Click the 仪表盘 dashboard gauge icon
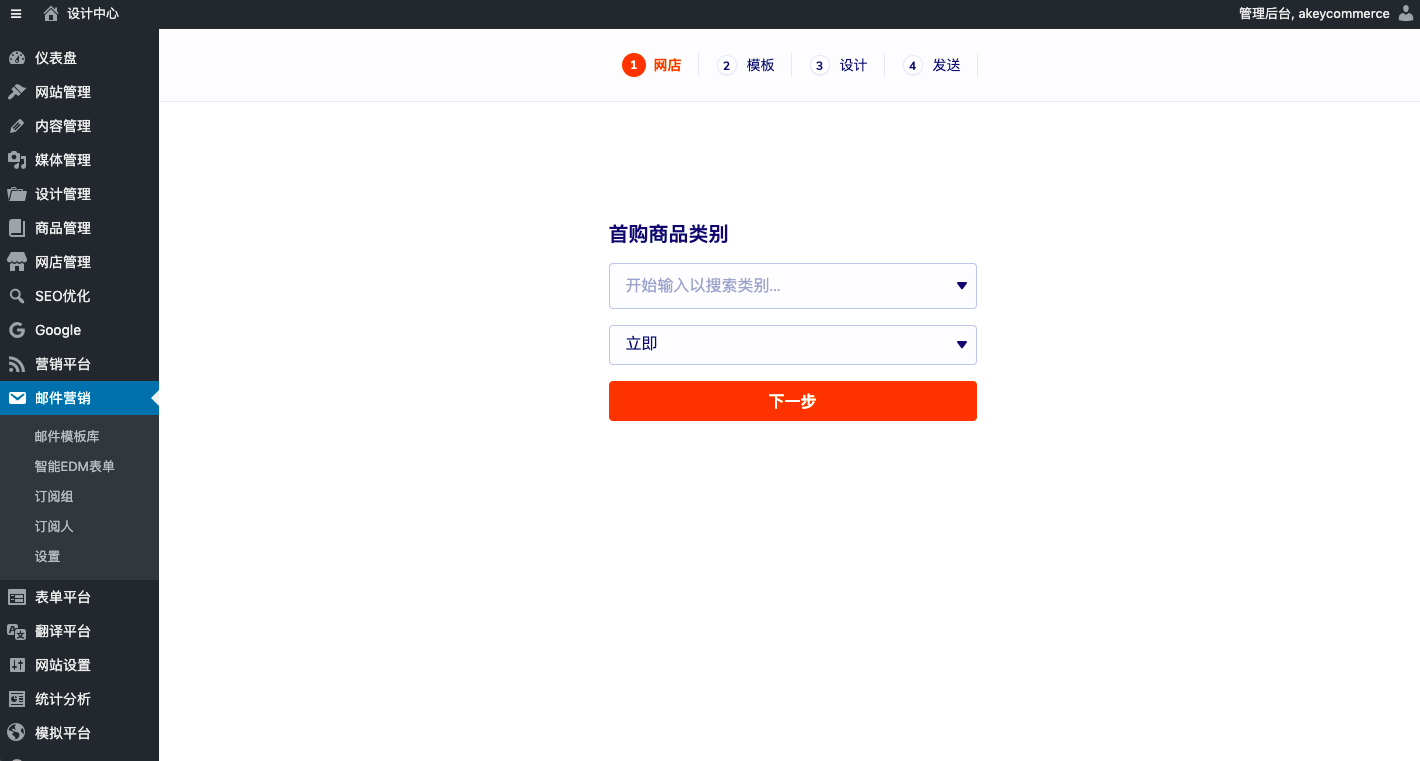 click(17, 58)
